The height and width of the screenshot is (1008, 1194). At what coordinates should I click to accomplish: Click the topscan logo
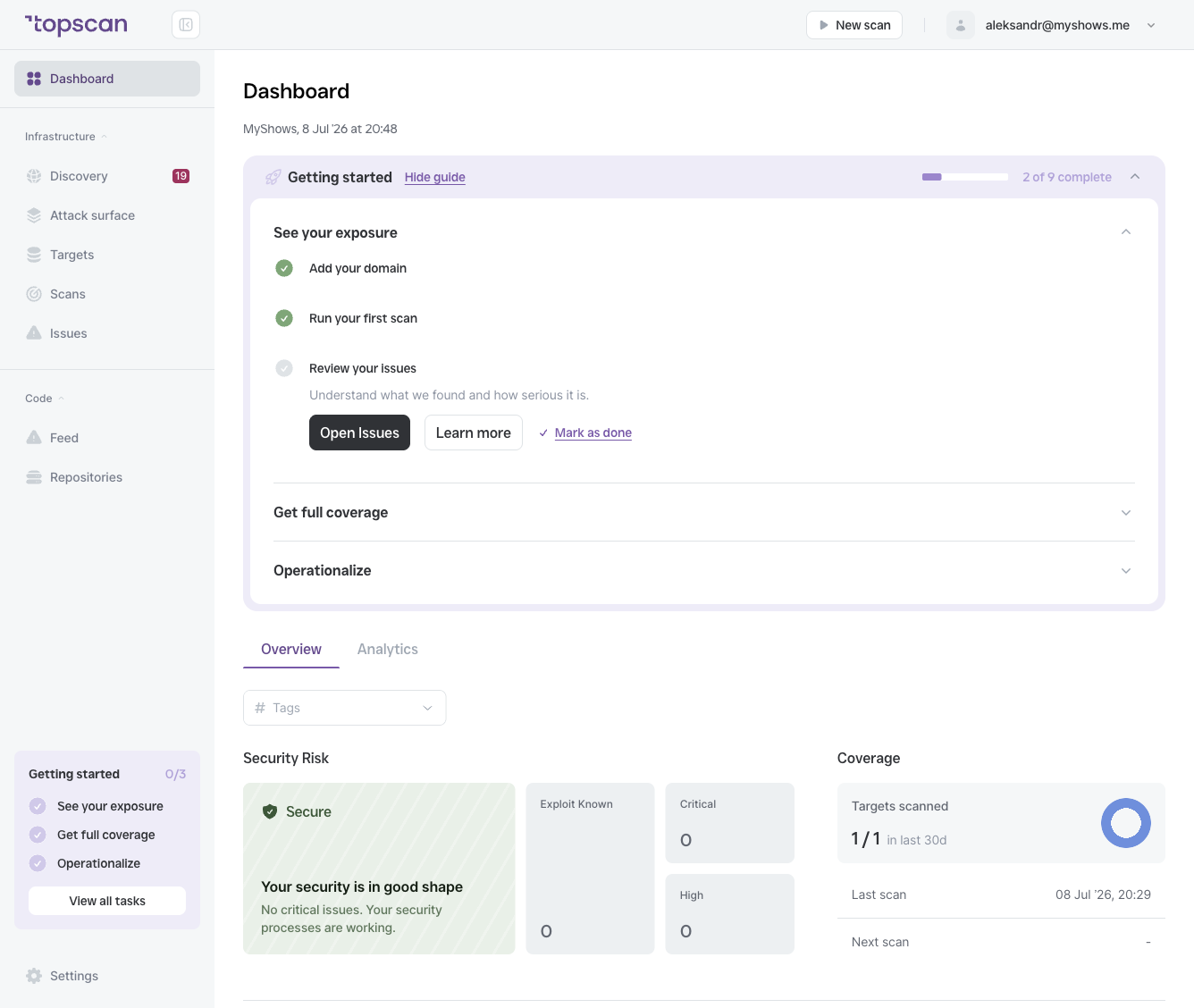click(x=76, y=25)
